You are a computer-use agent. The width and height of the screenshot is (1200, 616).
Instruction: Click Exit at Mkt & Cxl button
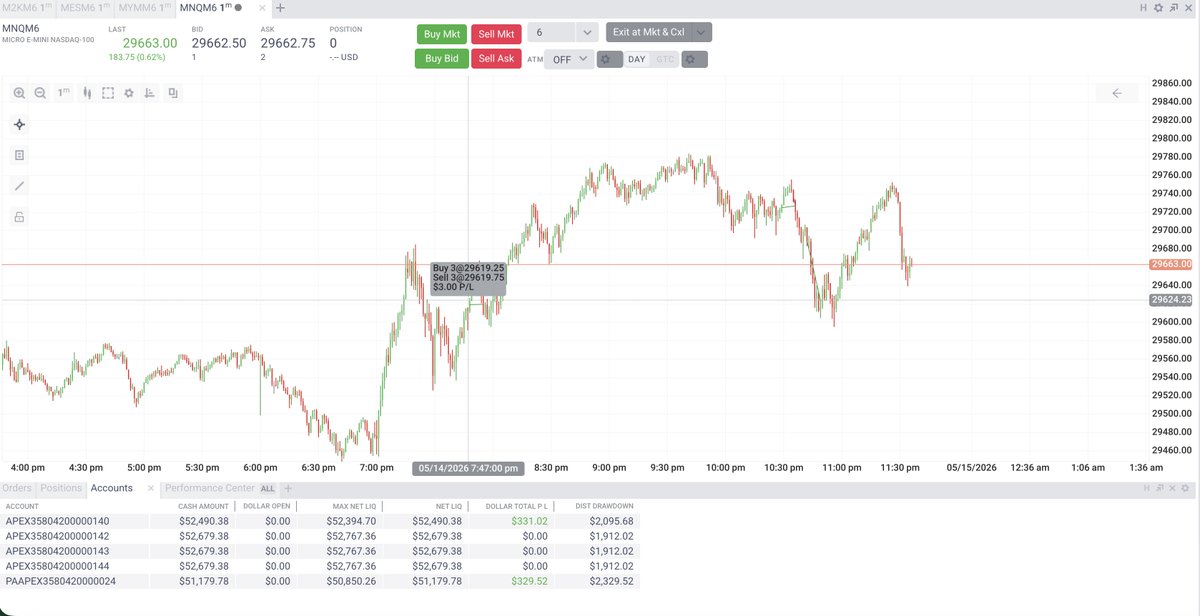pyautogui.click(x=649, y=32)
